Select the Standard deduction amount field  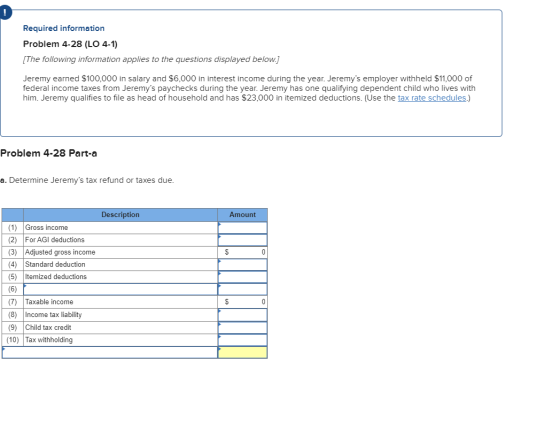pyautogui.click(x=242, y=265)
